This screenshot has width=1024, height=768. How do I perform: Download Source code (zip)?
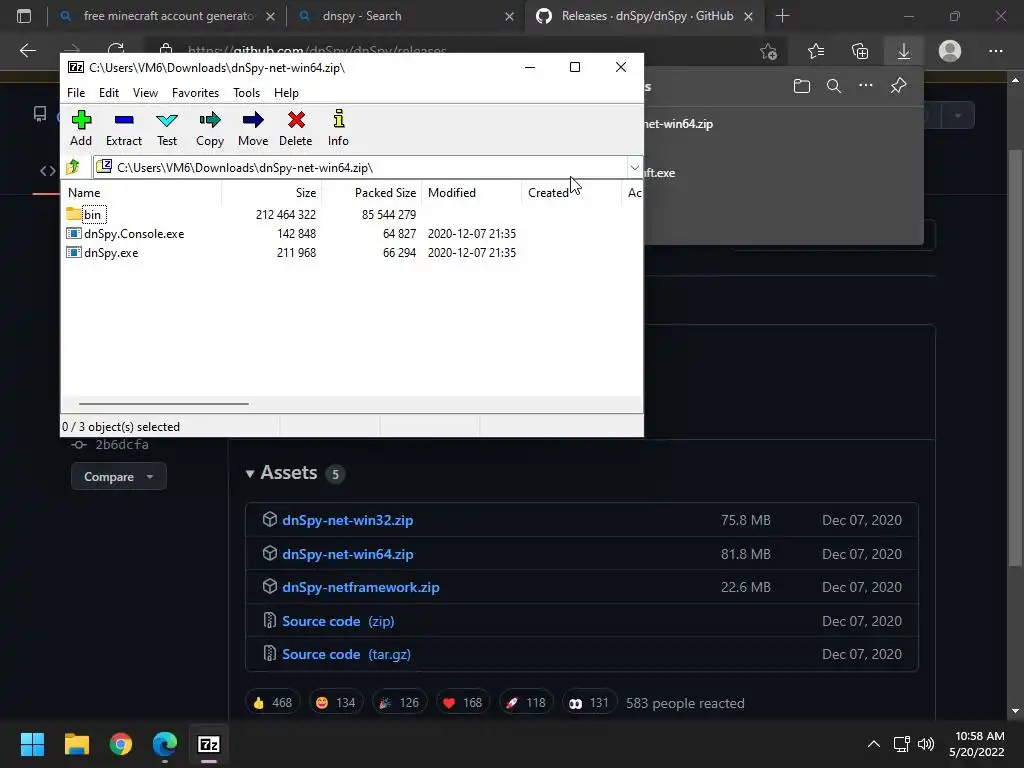(338, 621)
